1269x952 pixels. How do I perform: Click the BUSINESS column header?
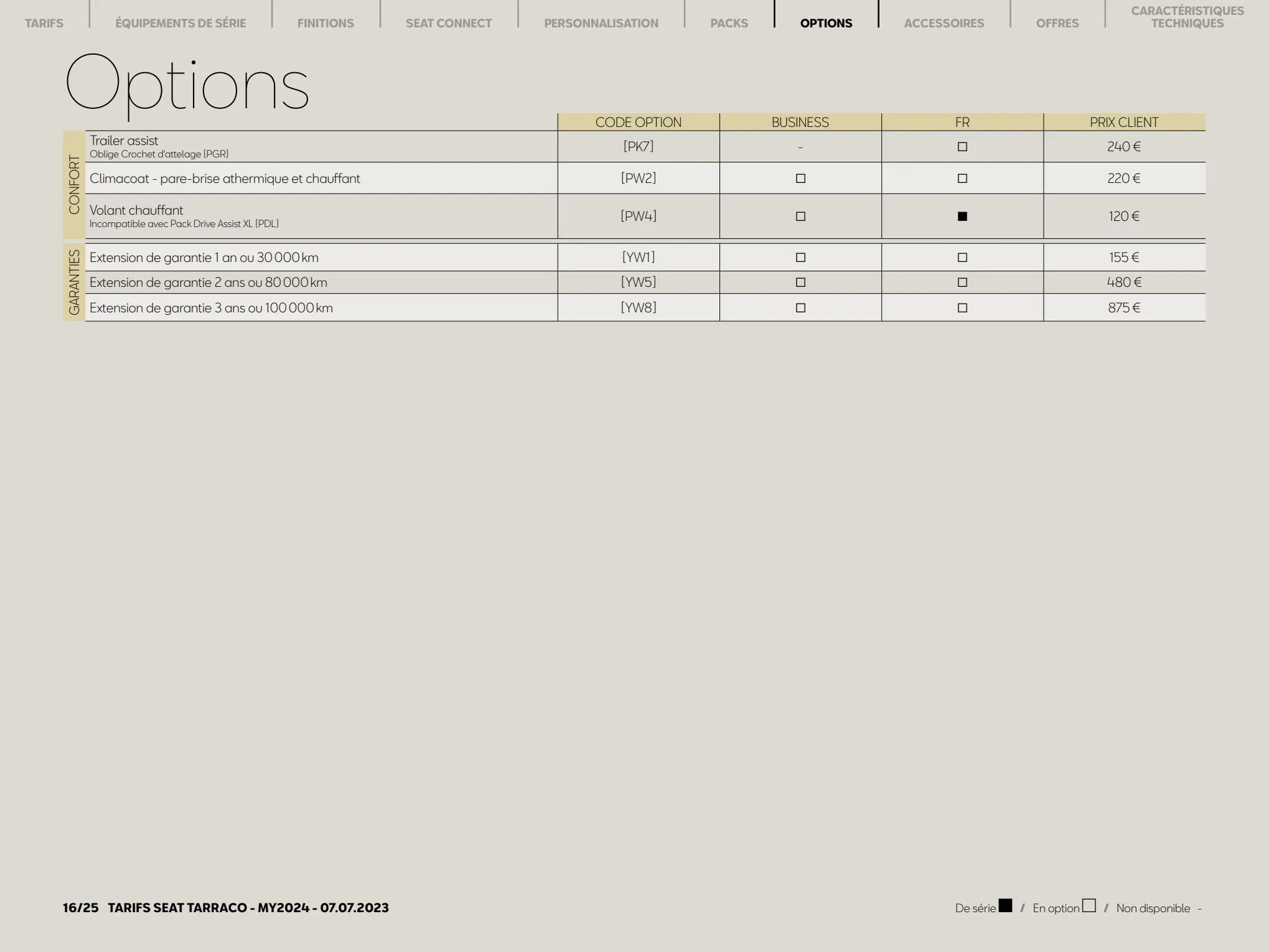click(x=800, y=122)
